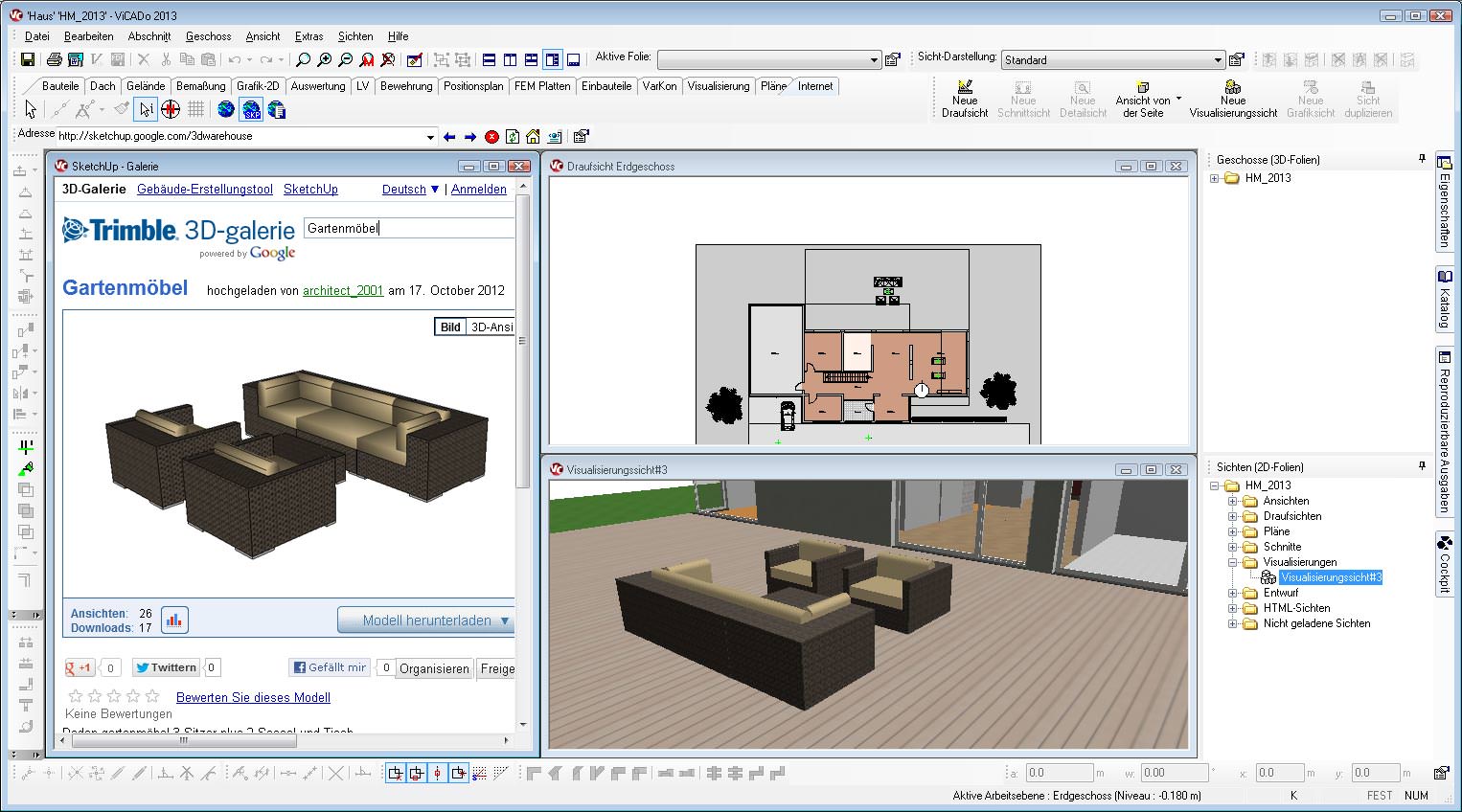This screenshot has width=1462, height=812.
Task: Open the Deutsch language dropdown
Action: pos(410,189)
